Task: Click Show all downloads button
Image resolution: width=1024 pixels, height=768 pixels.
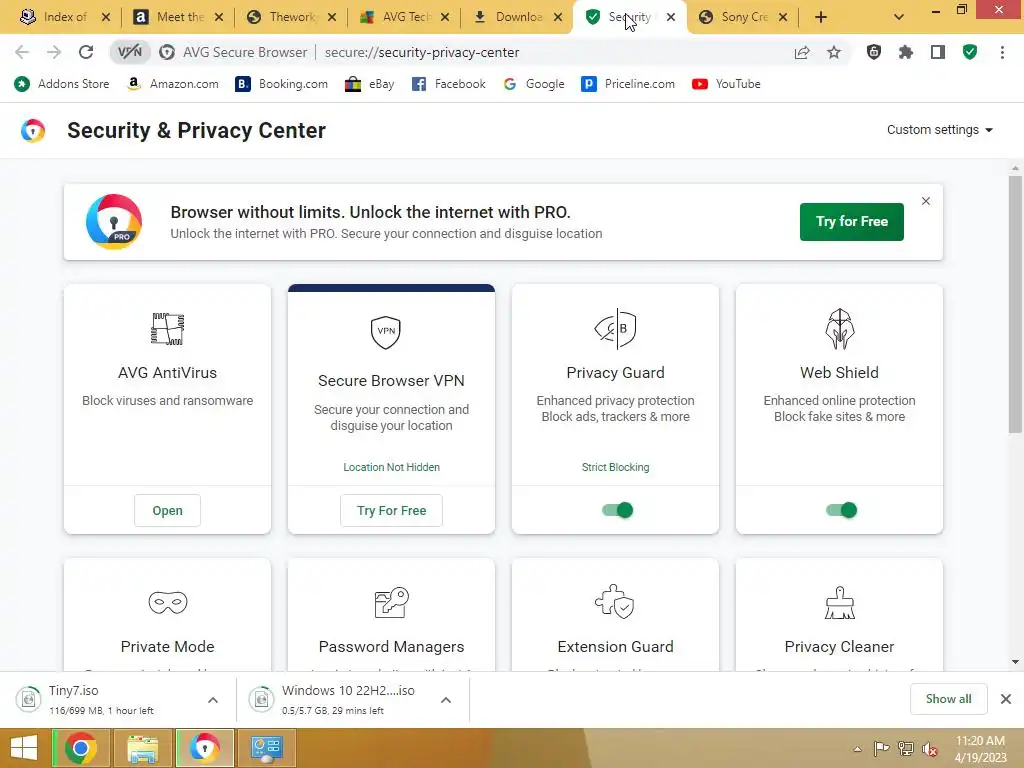Action: pyautogui.click(x=948, y=699)
